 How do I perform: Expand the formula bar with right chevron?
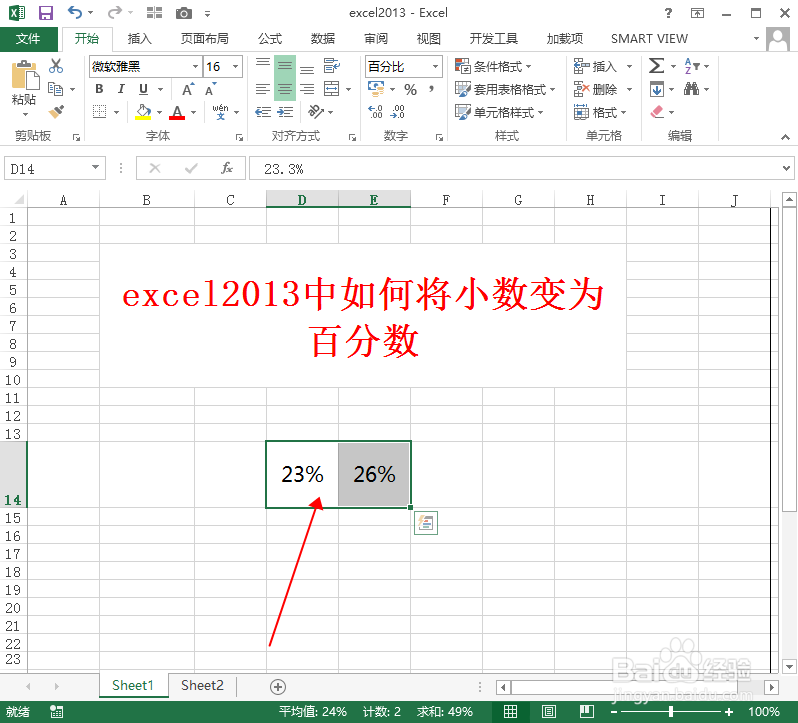click(x=786, y=168)
